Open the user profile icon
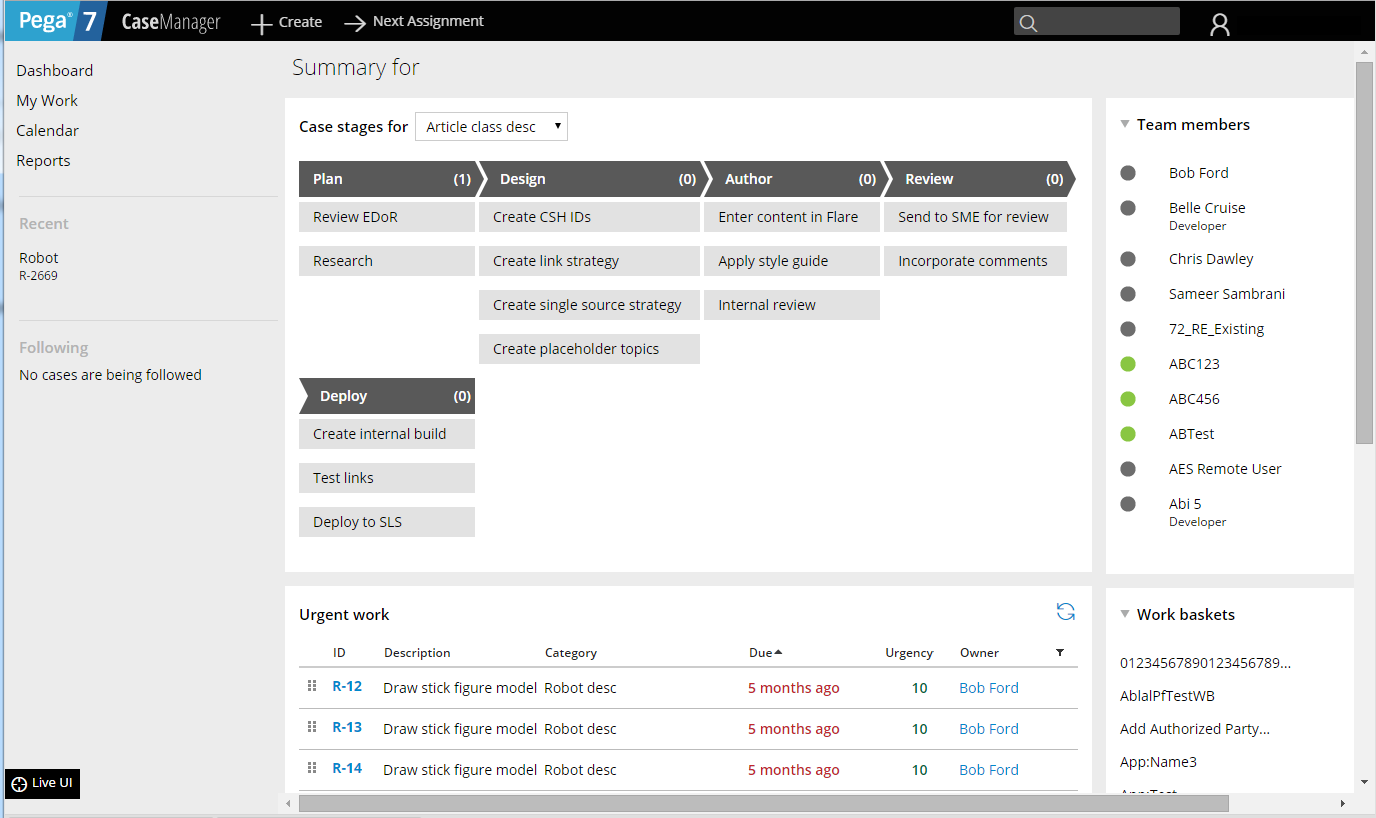 coord(1219,22)
